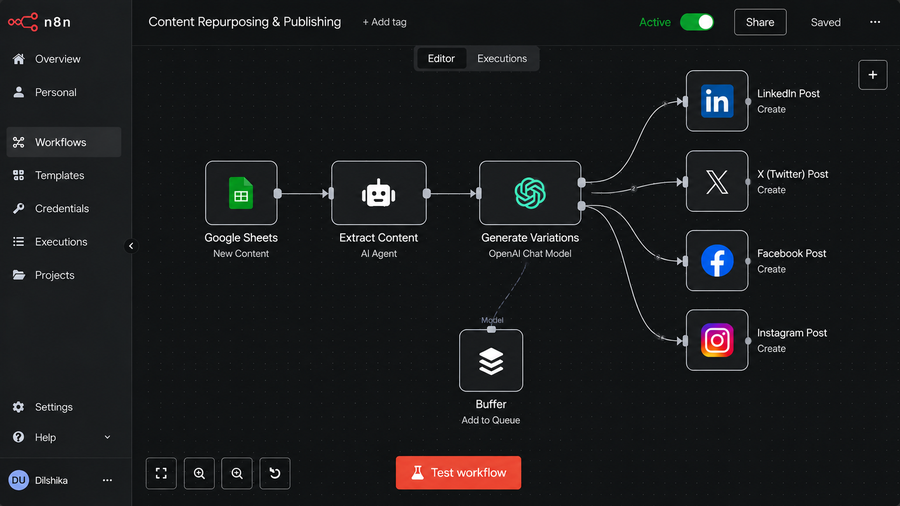Switch to the Executions tab
Image resolution: width=900 pixels, height=506 pixels.
click(502, 59)
